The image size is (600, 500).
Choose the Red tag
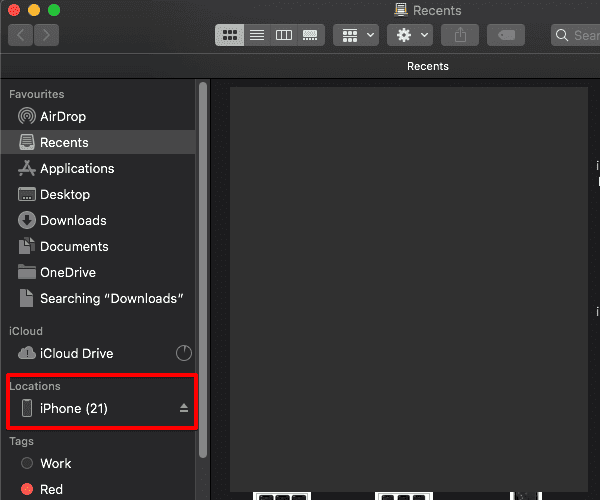coord(51,489)
